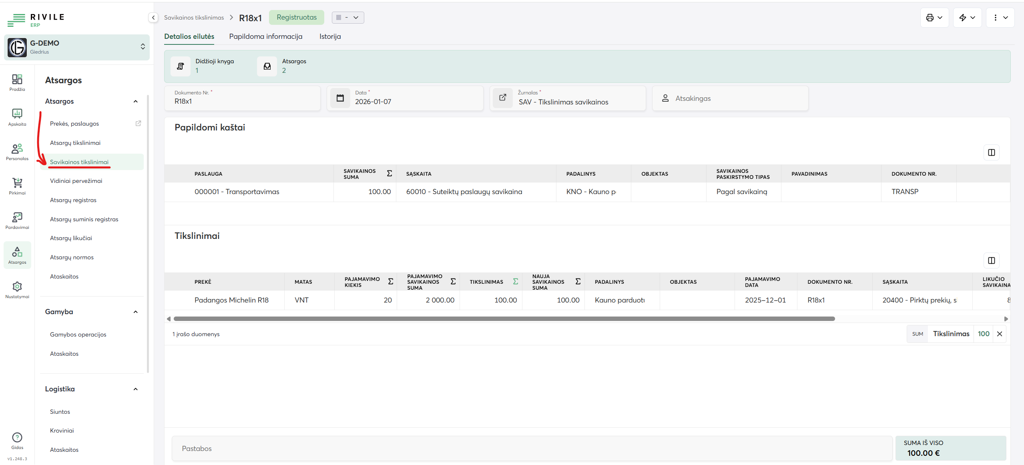Viewport: 1024px width, 465px height.
Task: Toggle sum on Savikainos suma column sigma
Action: tap(389, 174)
